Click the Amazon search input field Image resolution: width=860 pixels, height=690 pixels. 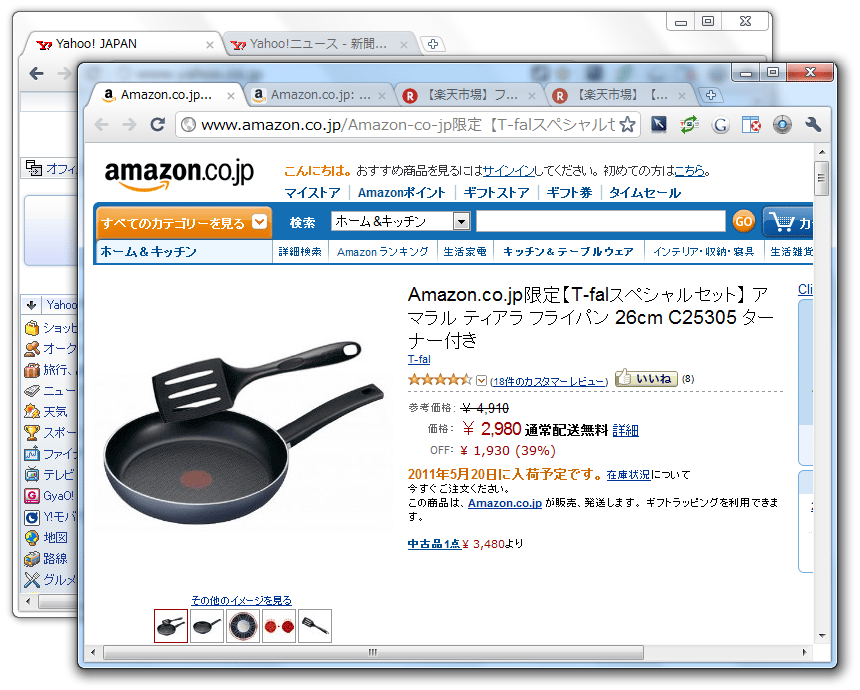tap(601, 221)
